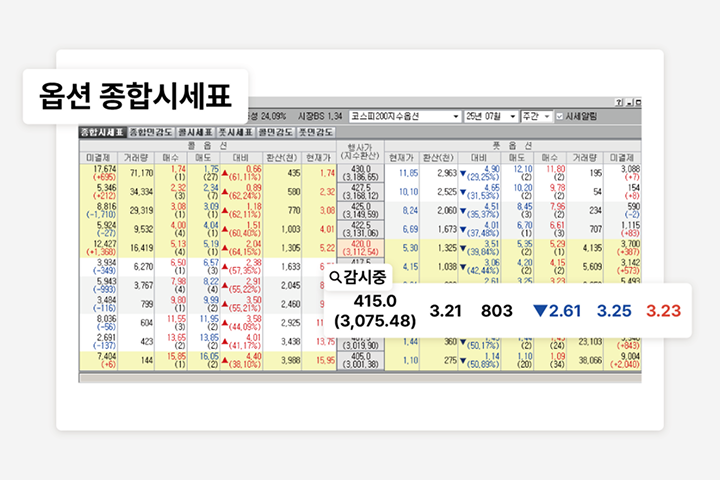Open the 25년 07월 expiry month dropdown
This screenshot has height=480, width=720.
(x=511, y=116)
